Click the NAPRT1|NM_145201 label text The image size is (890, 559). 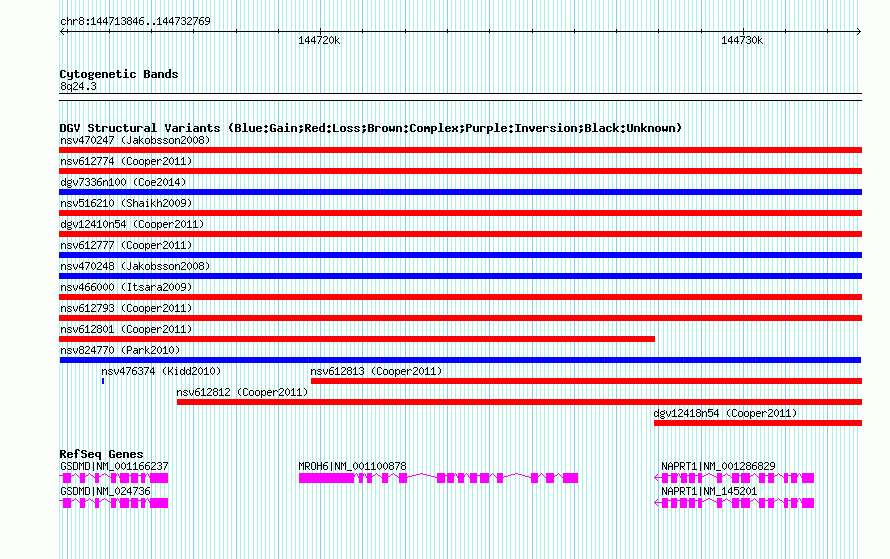click(x=709, y=491)
